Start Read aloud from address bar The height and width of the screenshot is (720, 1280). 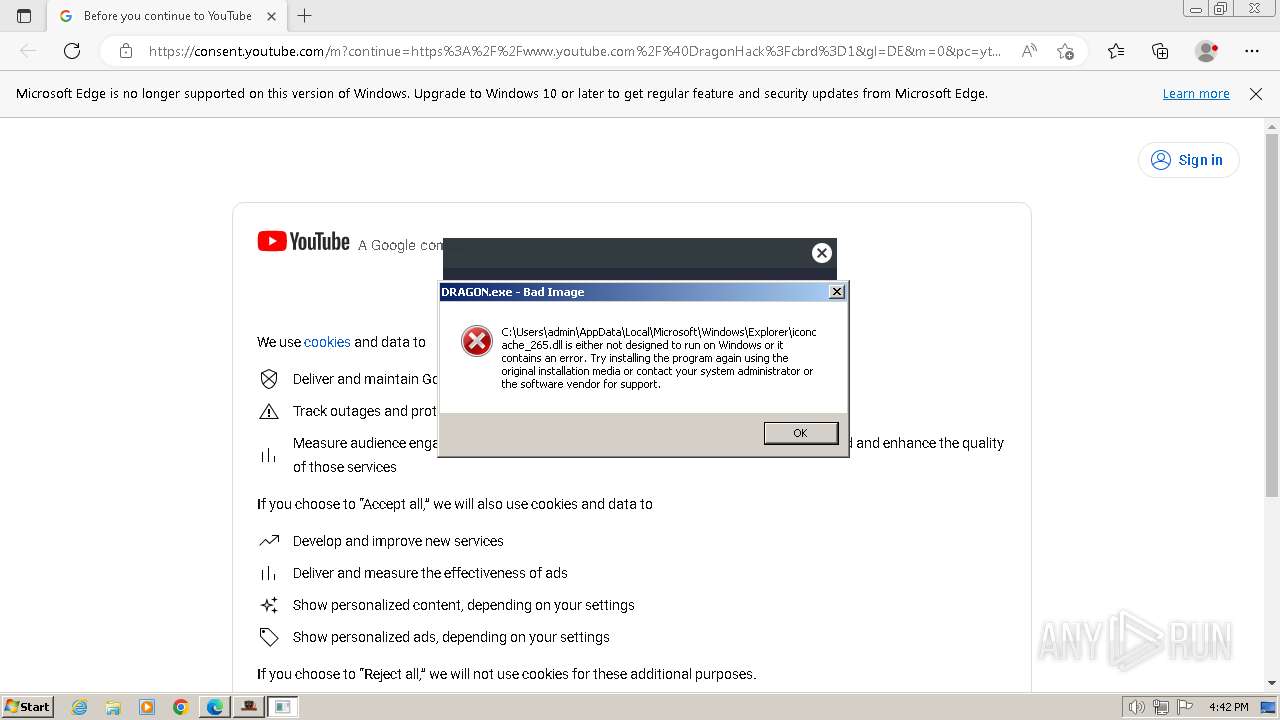click(1029, 51)
